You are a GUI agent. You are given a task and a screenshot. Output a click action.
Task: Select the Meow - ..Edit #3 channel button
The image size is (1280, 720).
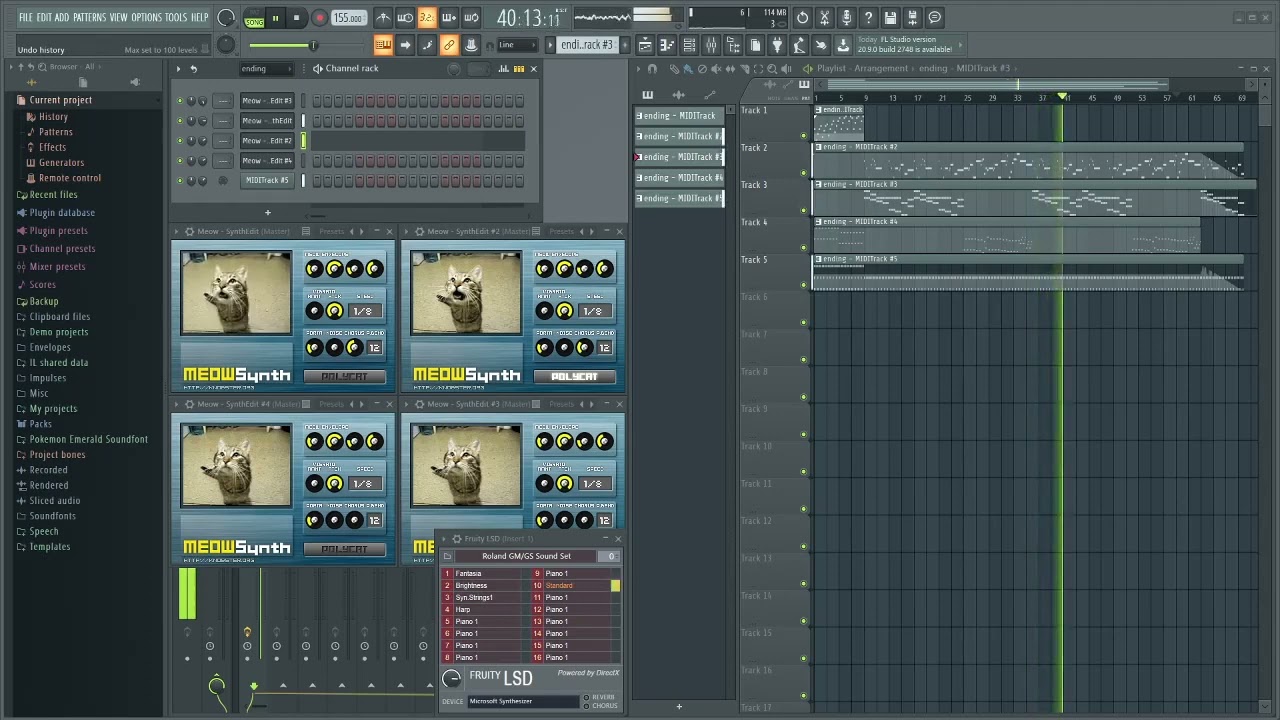point(267,101)
